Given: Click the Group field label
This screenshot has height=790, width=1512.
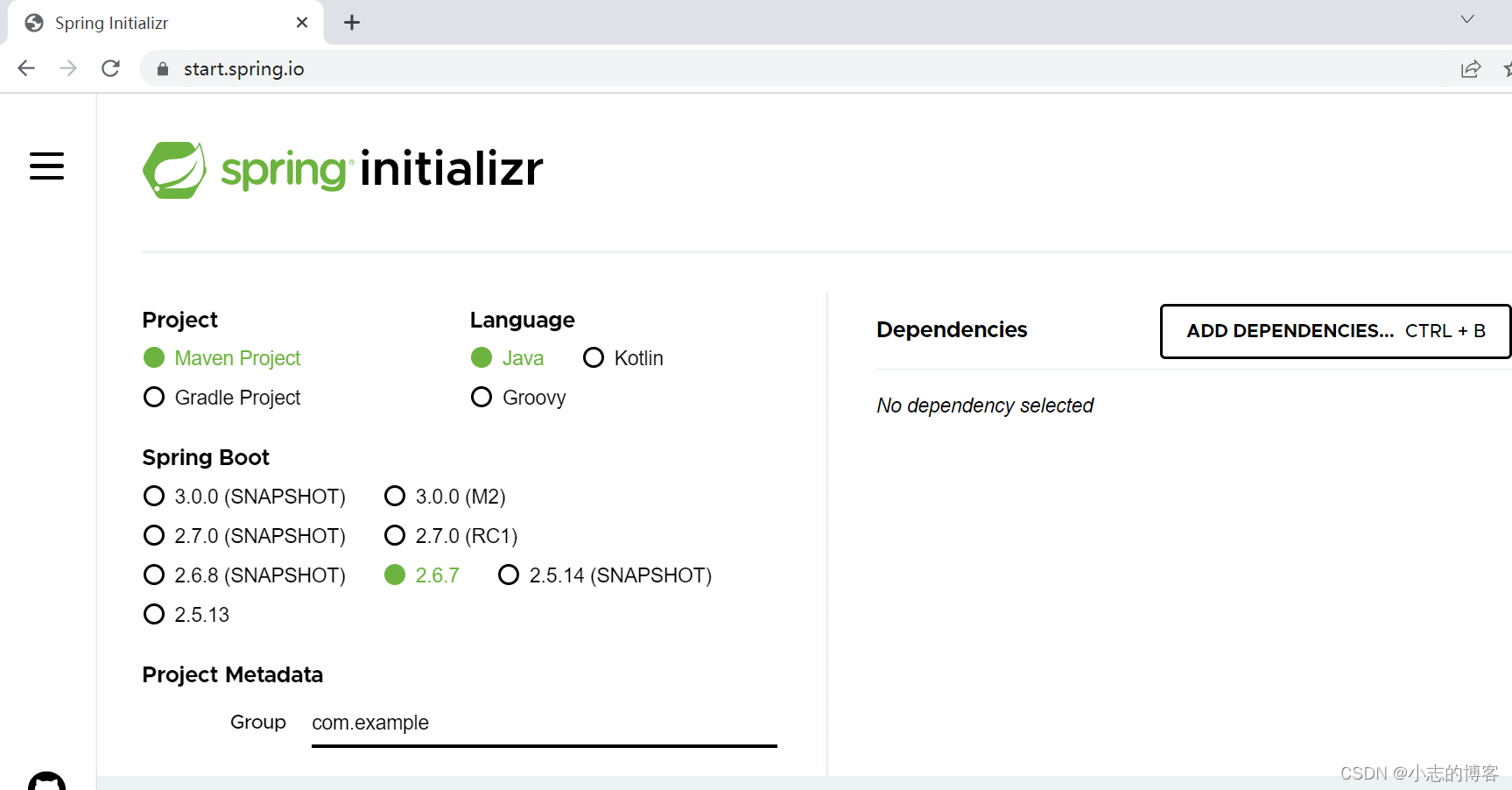Looking at the screenshot, I should click(x=258, y=722).
